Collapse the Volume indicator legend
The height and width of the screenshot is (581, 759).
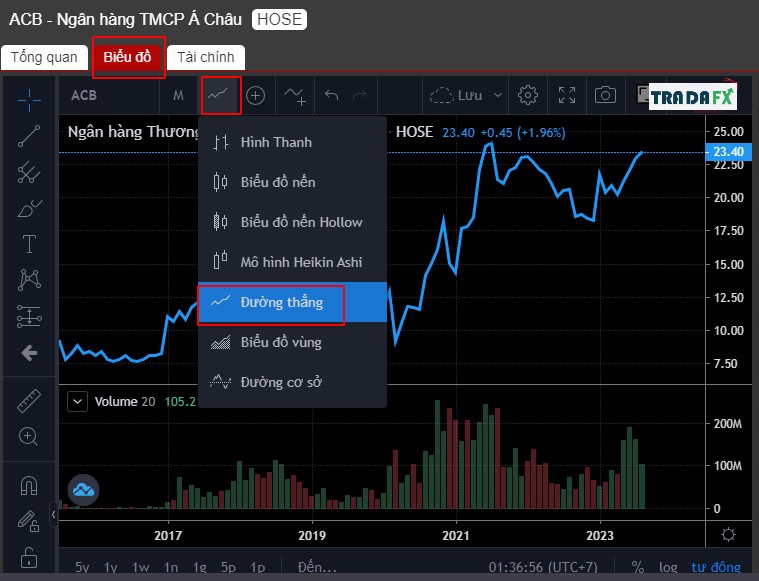tap(77, 401)
